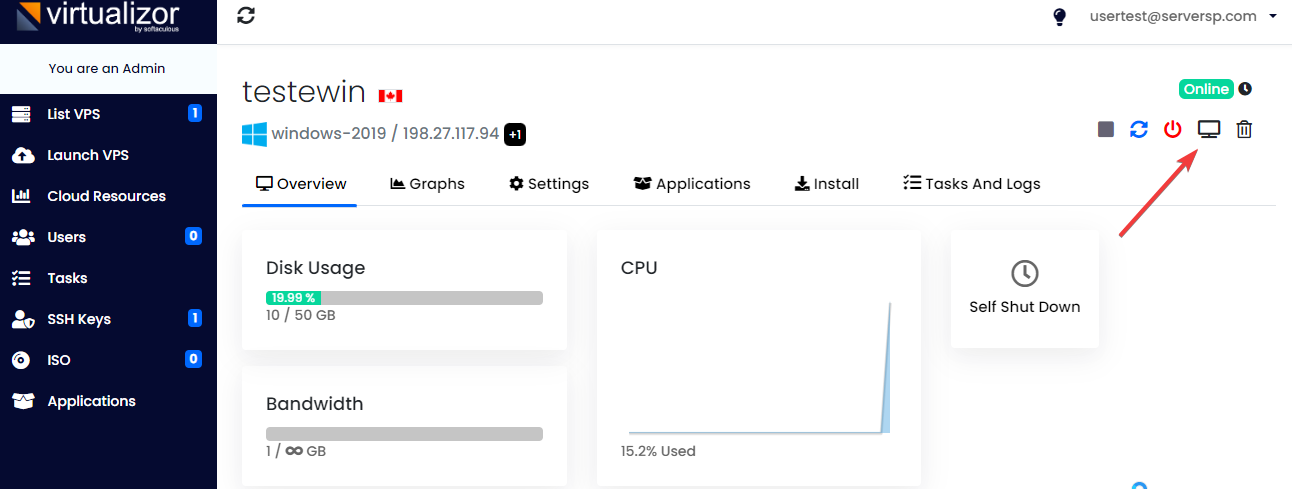The image size is (1292, 489).
Task: Expand the +1 additional IP badge
Action: tap(515, 134)
